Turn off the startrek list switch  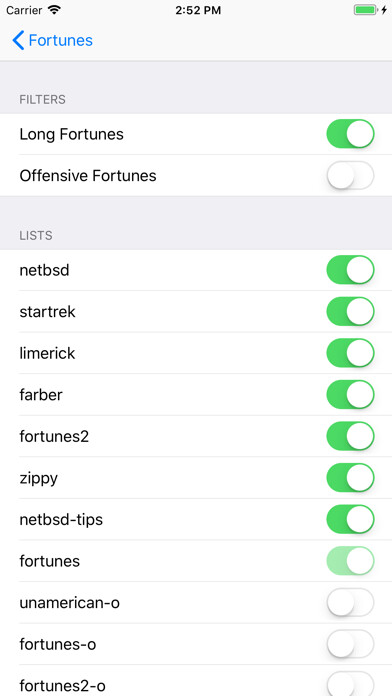(x=350, y=311)
